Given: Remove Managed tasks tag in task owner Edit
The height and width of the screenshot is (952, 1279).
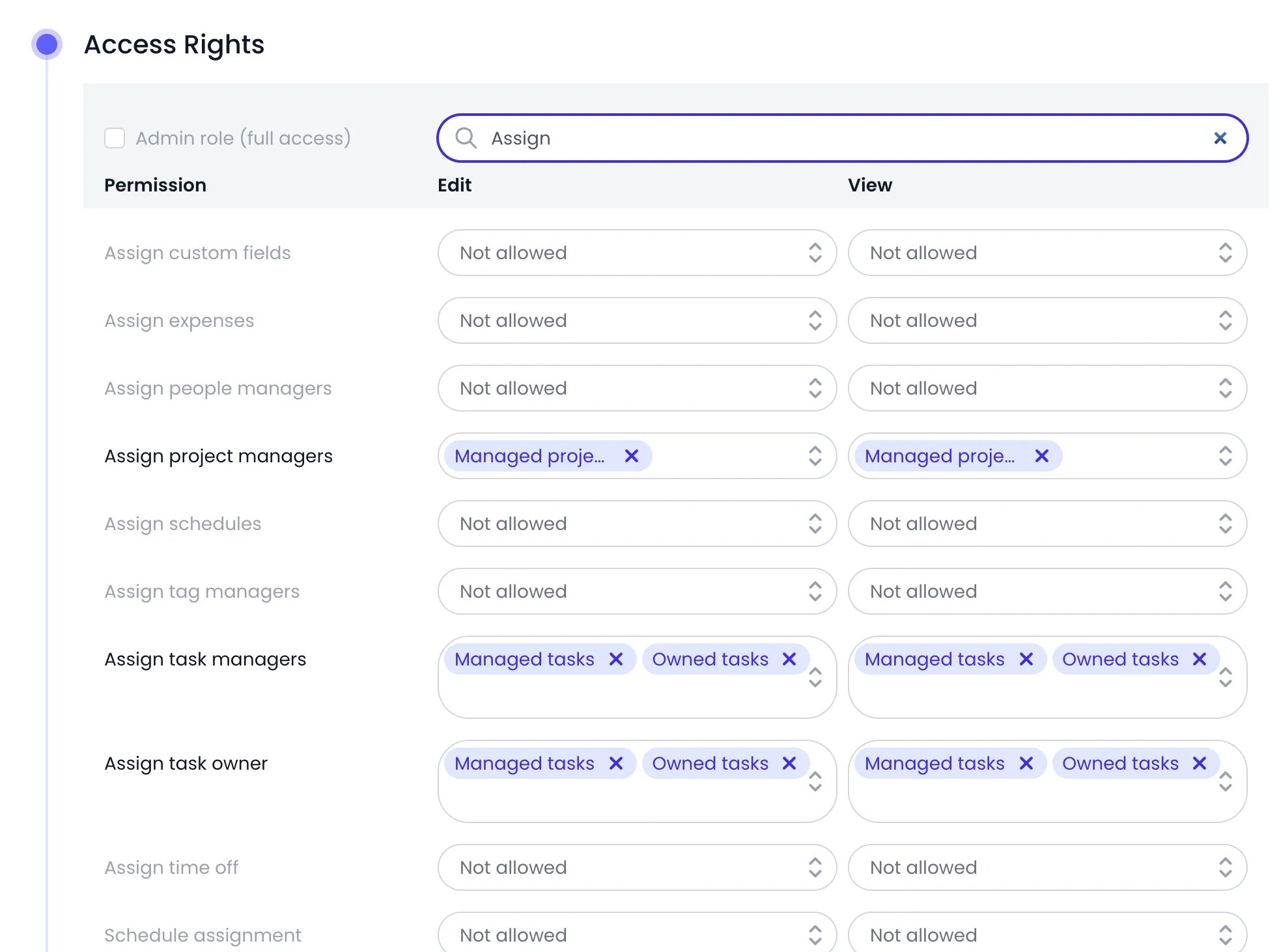Looking at the screenshot, I should tap(615, 763).
